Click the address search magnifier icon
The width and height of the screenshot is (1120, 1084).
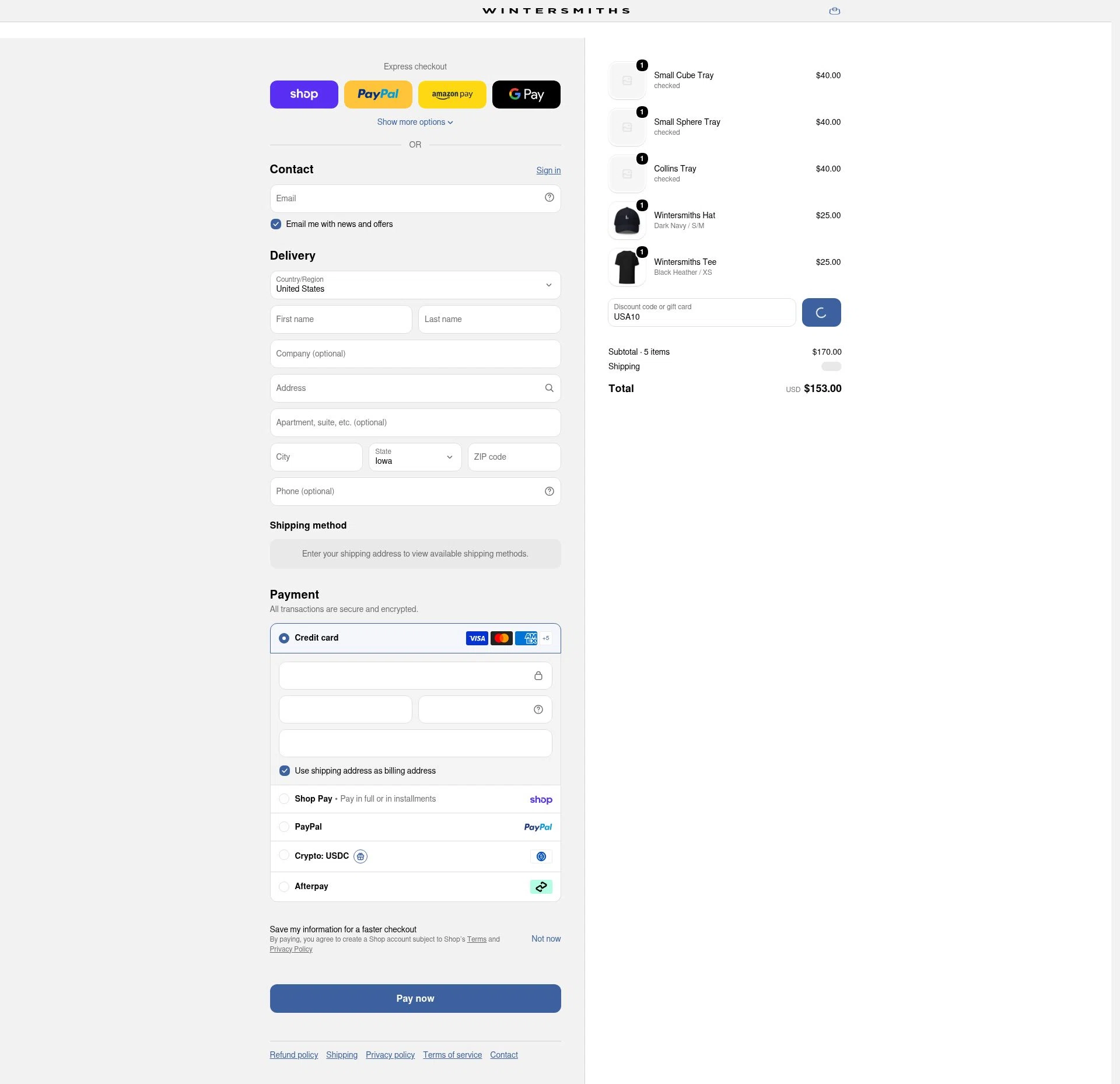(549, 388)
